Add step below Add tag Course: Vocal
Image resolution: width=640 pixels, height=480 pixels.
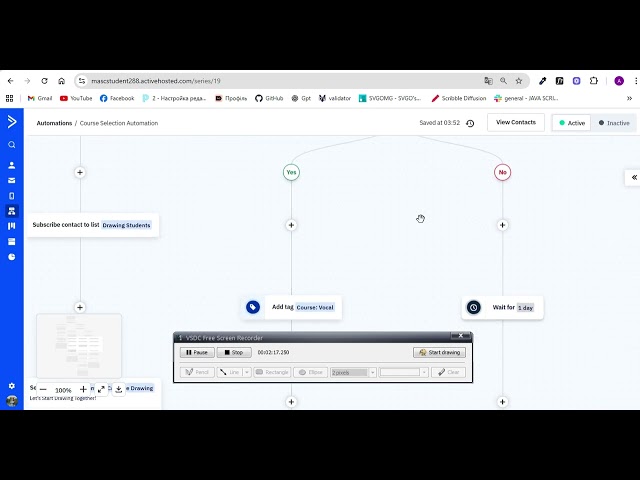coord(291,402)
